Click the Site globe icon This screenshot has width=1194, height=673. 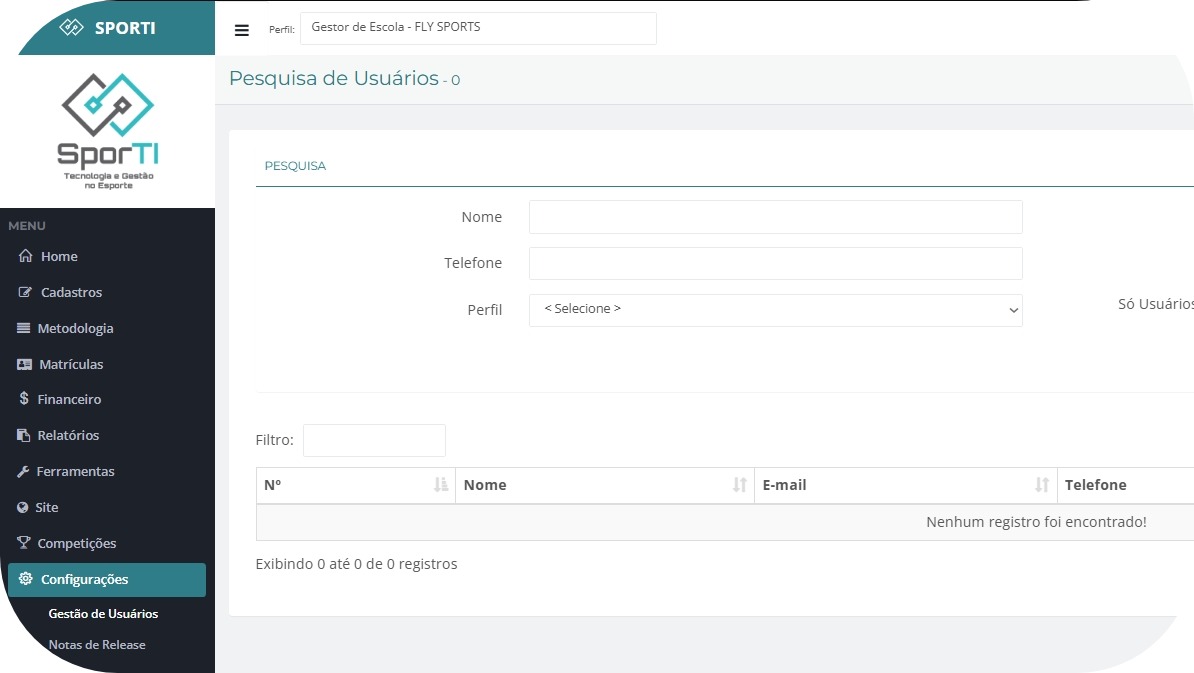[x=23, y=507]
